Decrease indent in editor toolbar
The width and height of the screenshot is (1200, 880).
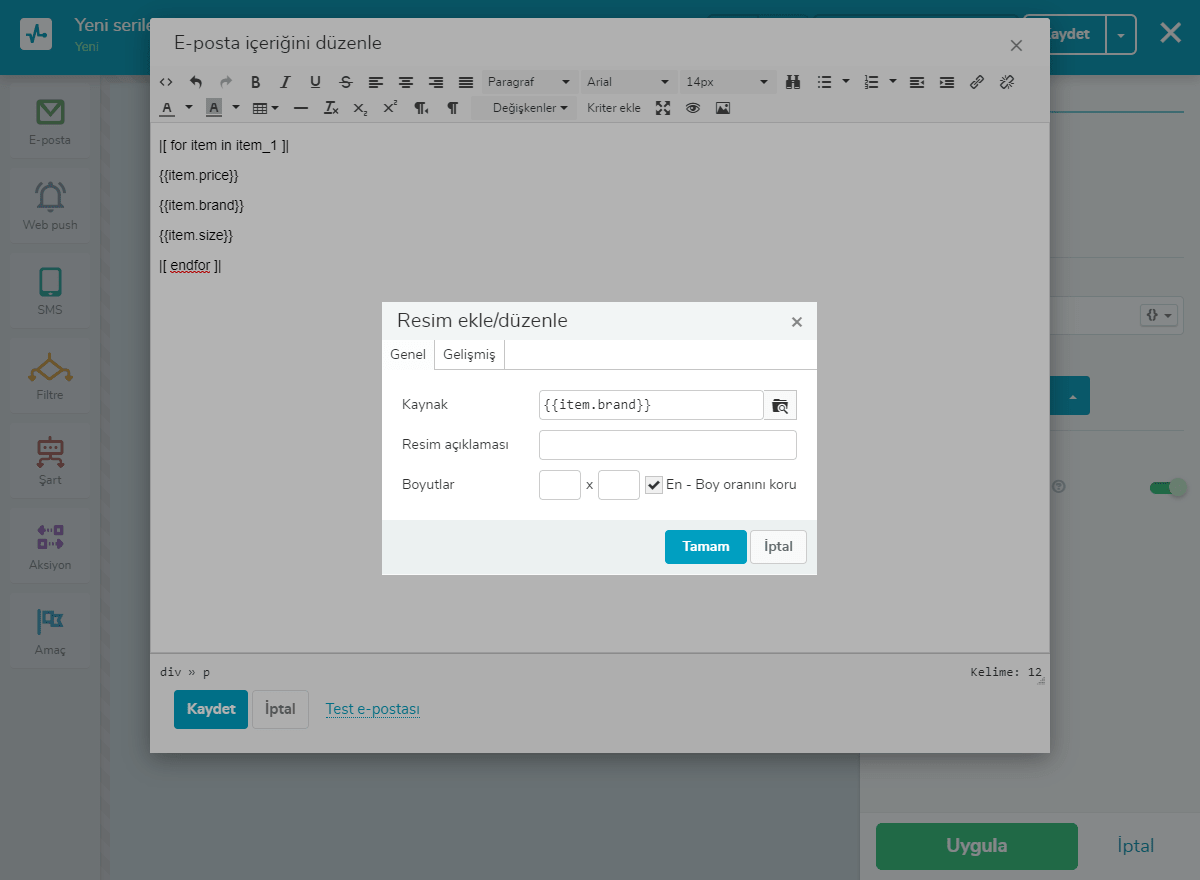click(917, 82)
